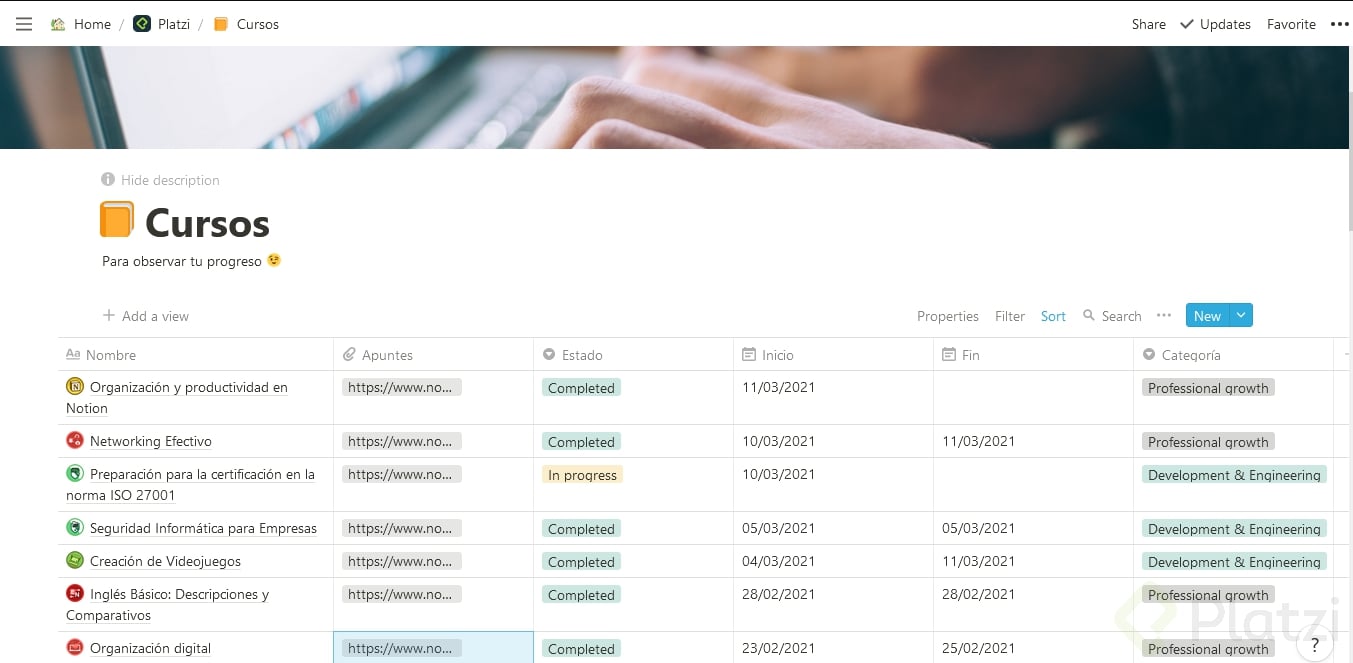Click the help question mark button

coord(1315,645)
